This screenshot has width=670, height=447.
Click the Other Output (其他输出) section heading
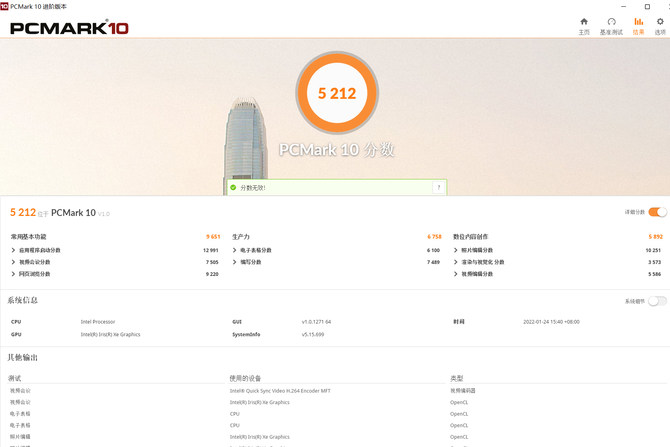pos(23,358)
